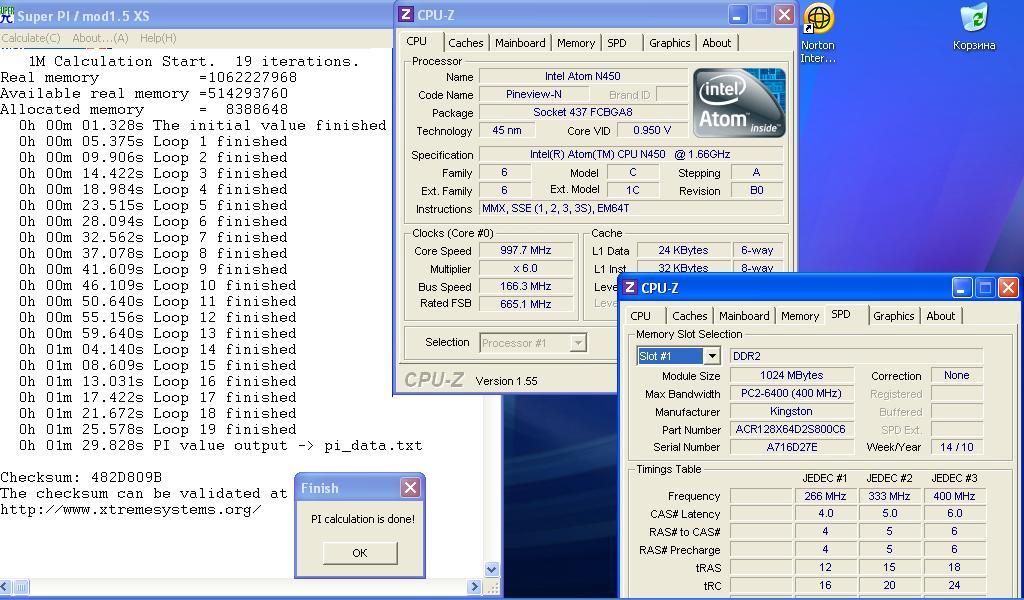Click Super PI vertical scrollbar down arrow
Screen dimensions: 1024x600
pos(492,569)
